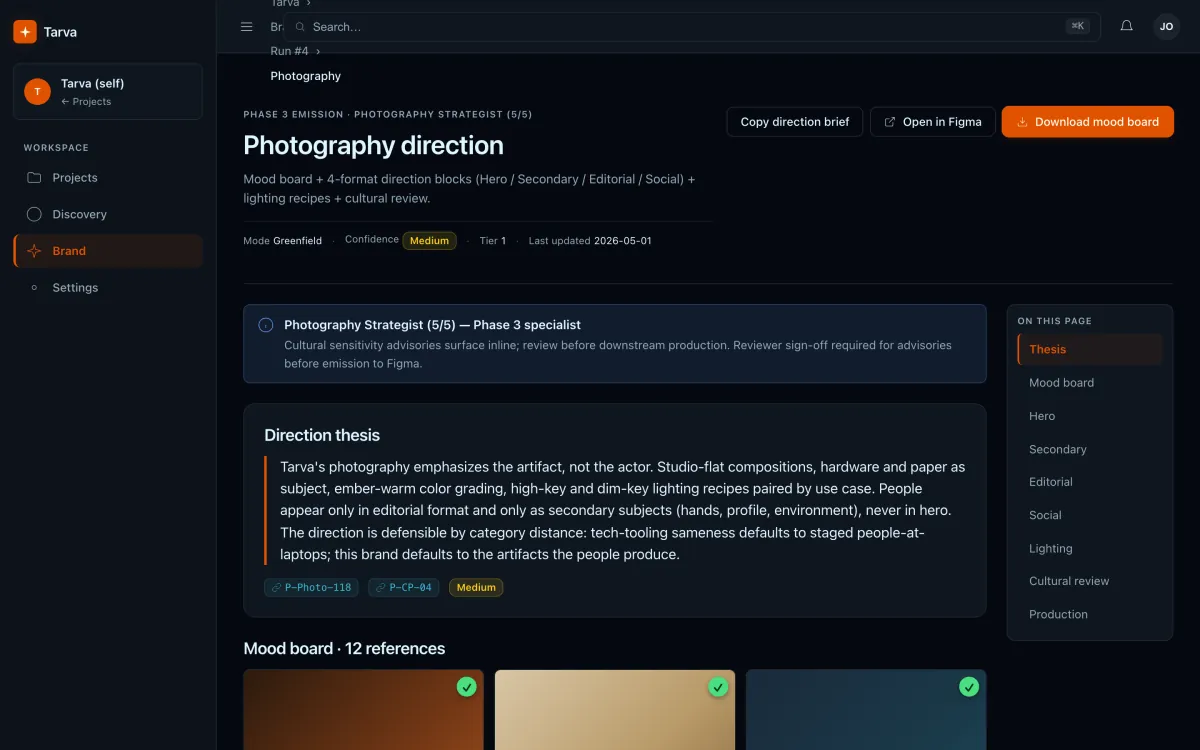Click the search magnifier icon

pyautogui.click(x=300, y=27)
